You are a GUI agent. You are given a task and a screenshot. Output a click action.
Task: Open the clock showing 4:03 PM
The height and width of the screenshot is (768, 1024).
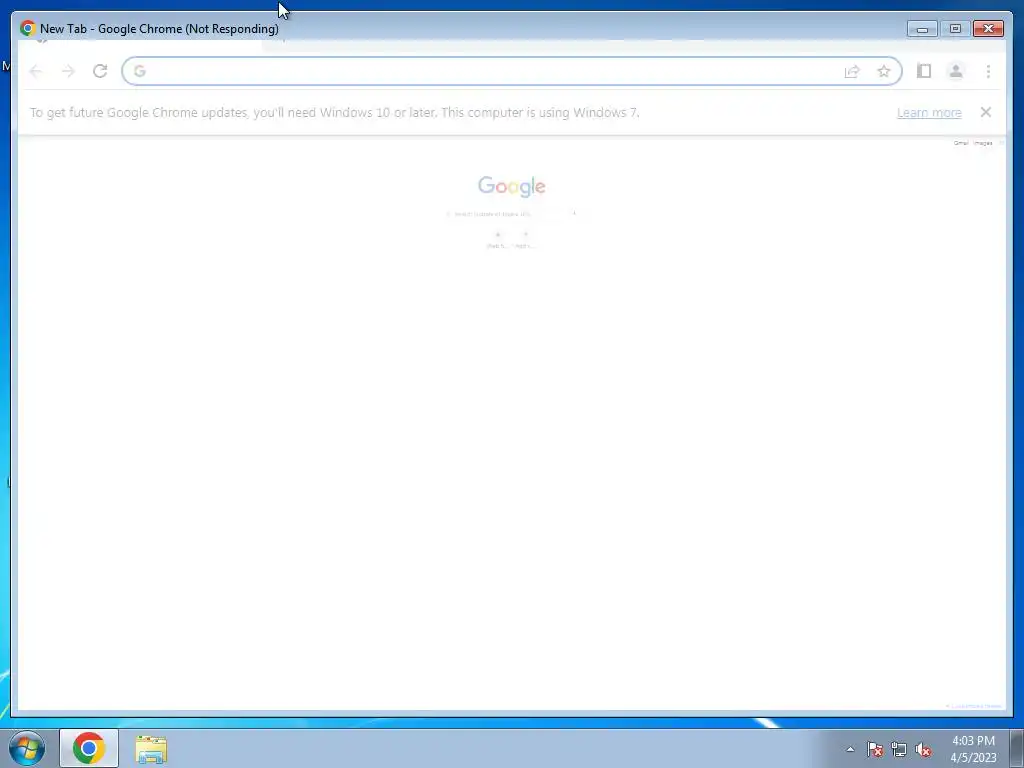pos(973,749)
